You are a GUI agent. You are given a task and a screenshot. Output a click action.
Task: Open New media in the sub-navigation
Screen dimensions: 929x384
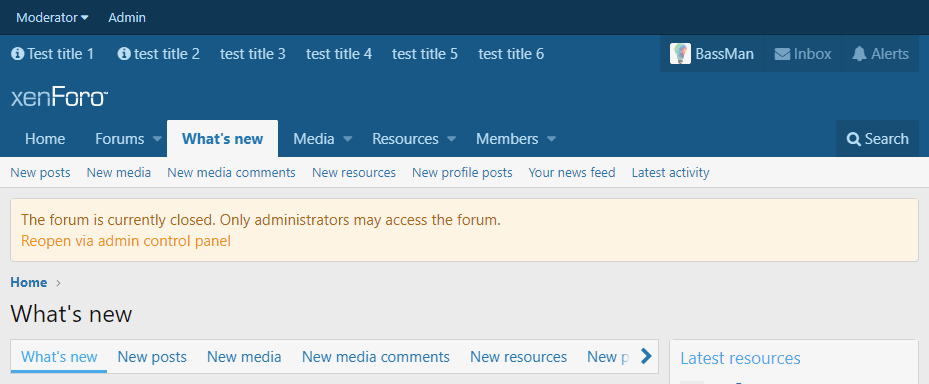coord(118,172)
